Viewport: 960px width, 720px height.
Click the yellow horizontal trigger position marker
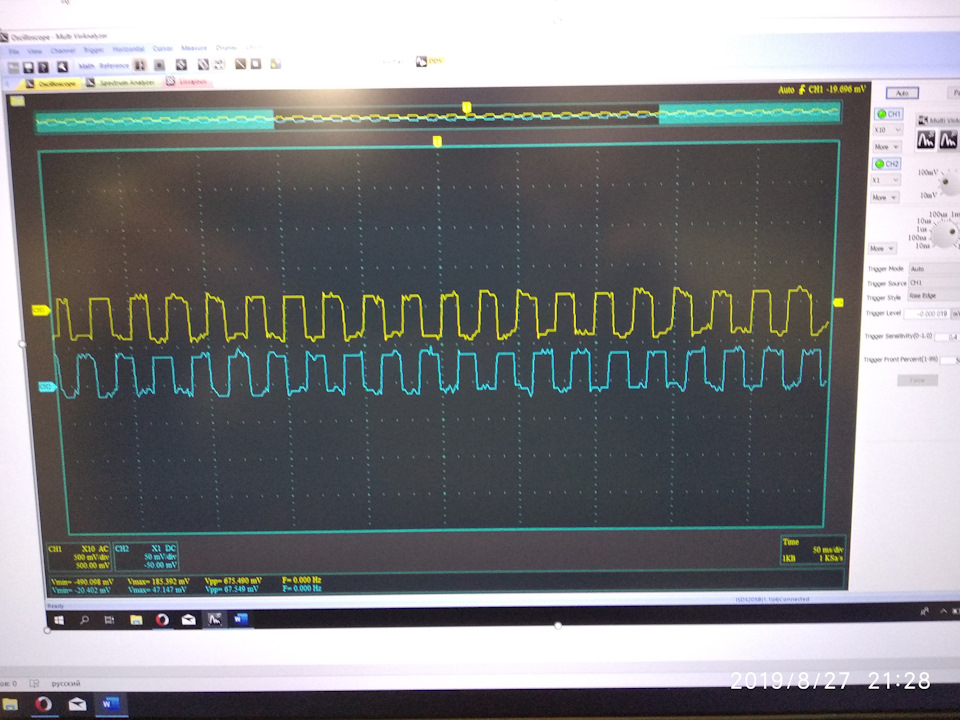pos(437,142)
